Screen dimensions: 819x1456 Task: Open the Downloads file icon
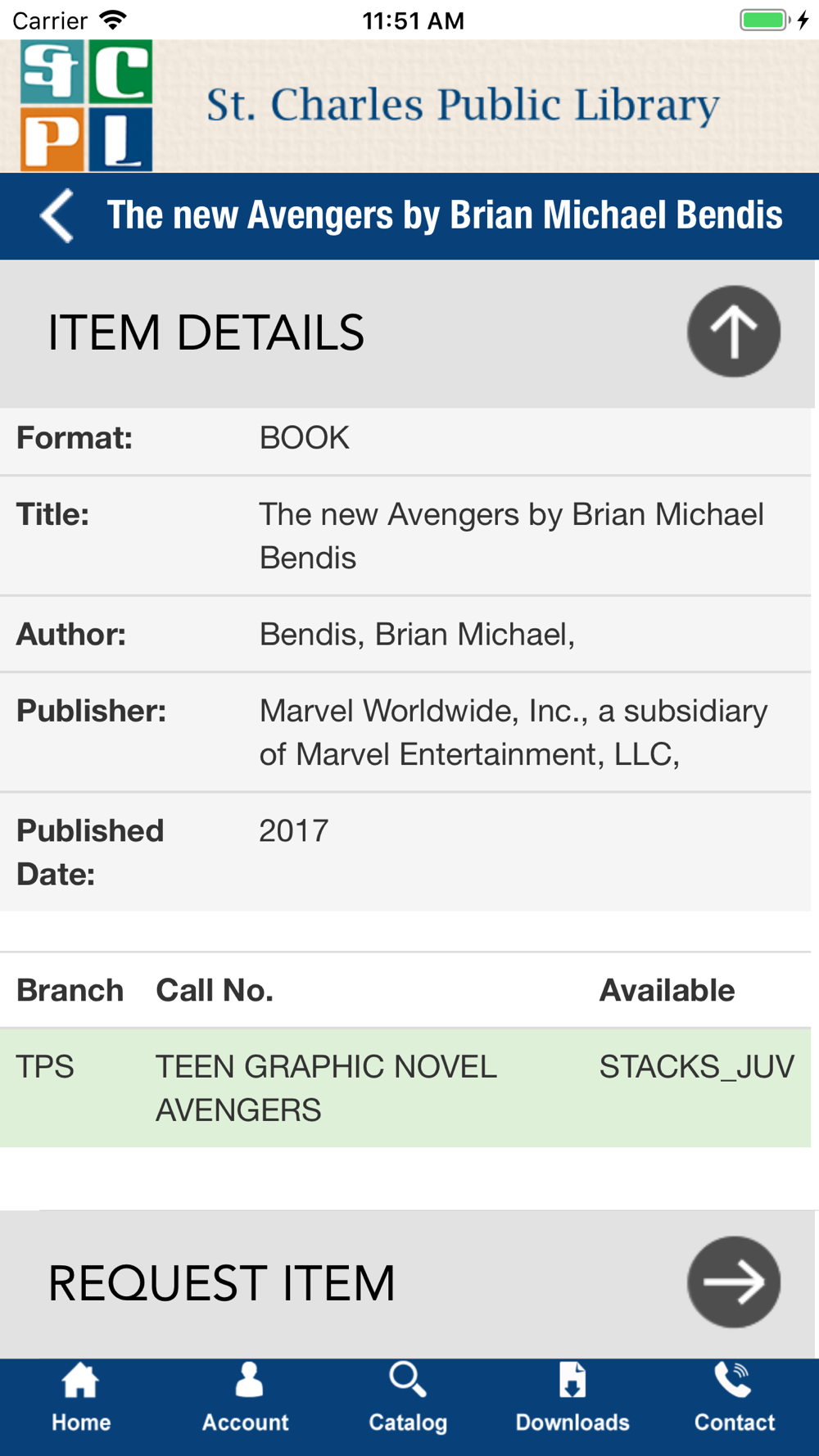coord(572,1380)
